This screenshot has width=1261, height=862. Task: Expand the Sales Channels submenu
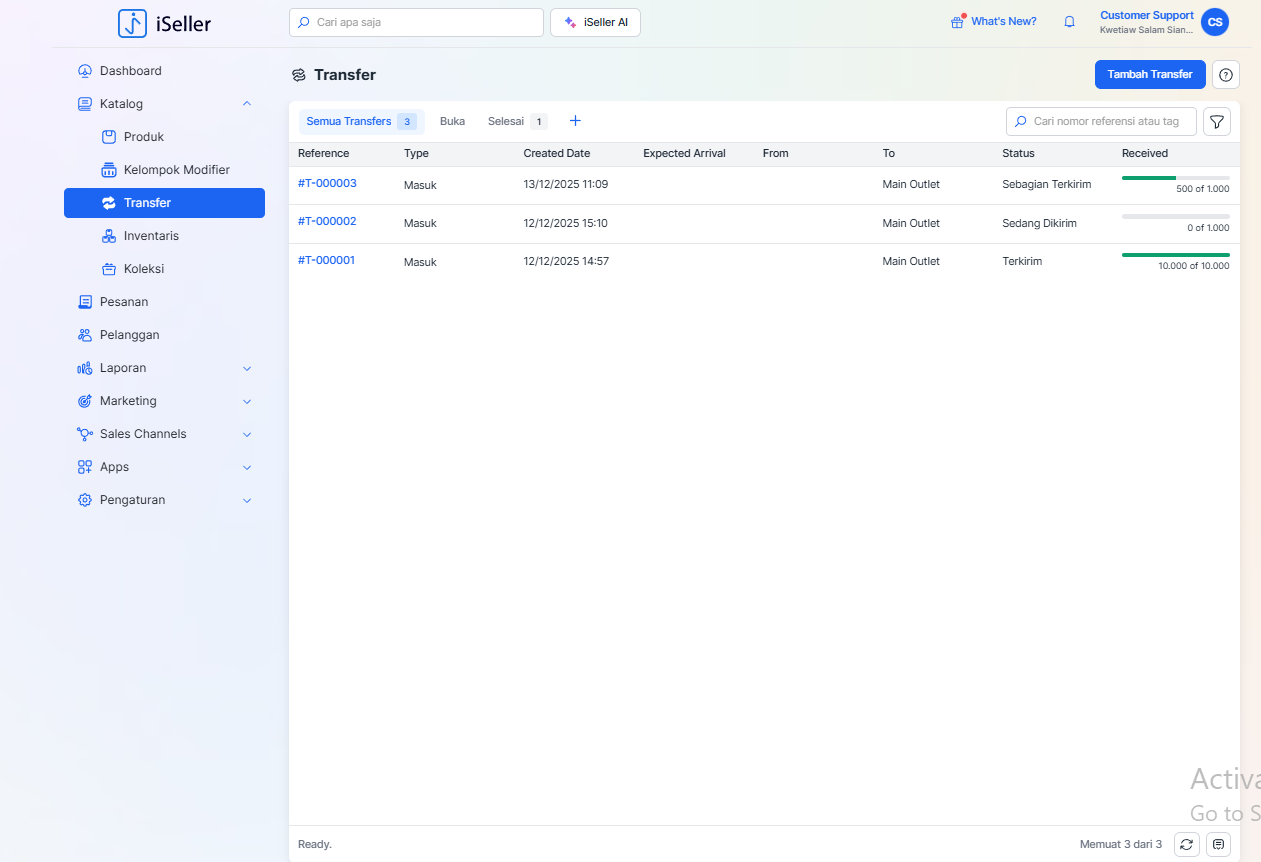click(x=247, y=434)
